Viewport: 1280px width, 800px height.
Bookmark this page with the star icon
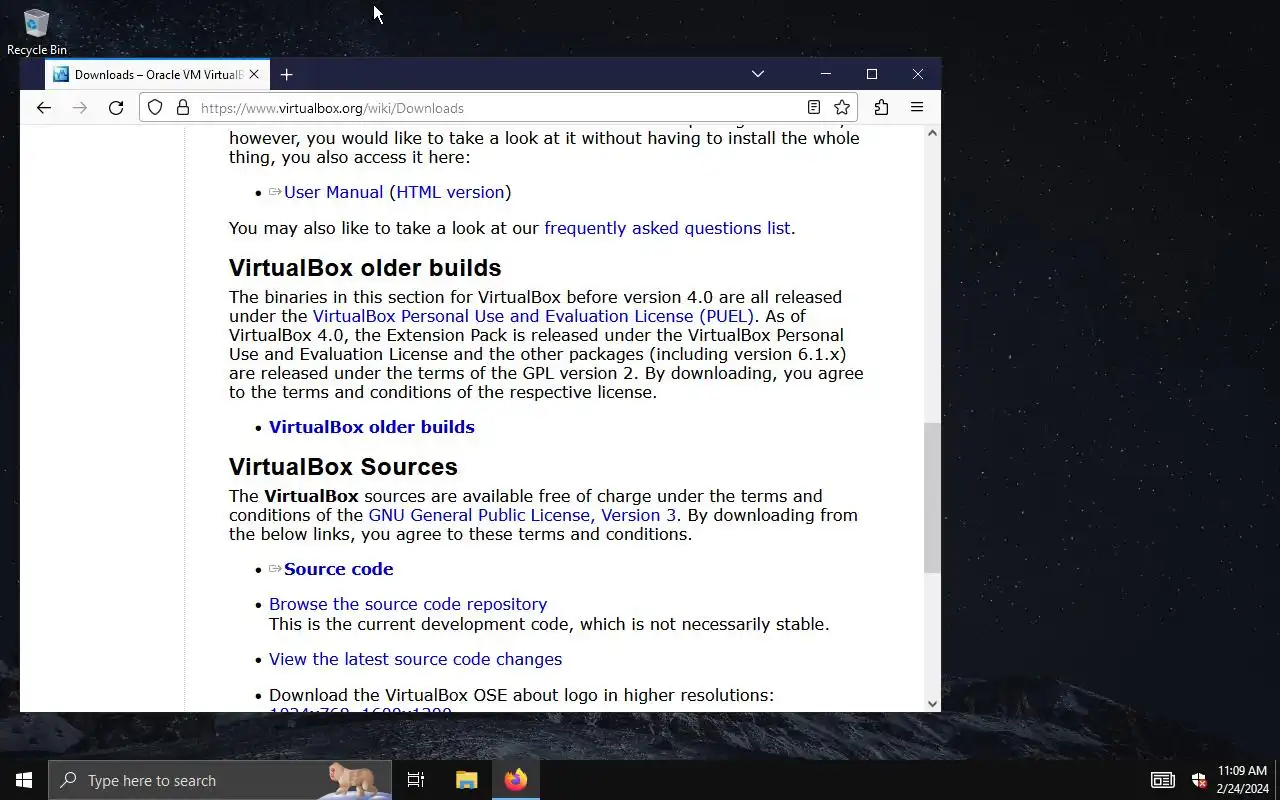click(x=842, y=108)
